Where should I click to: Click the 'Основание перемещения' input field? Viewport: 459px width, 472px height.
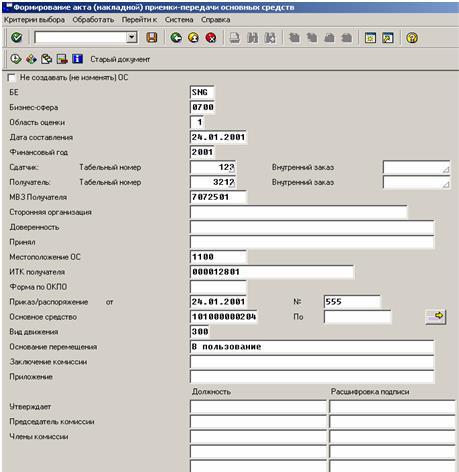pos(312,347)
